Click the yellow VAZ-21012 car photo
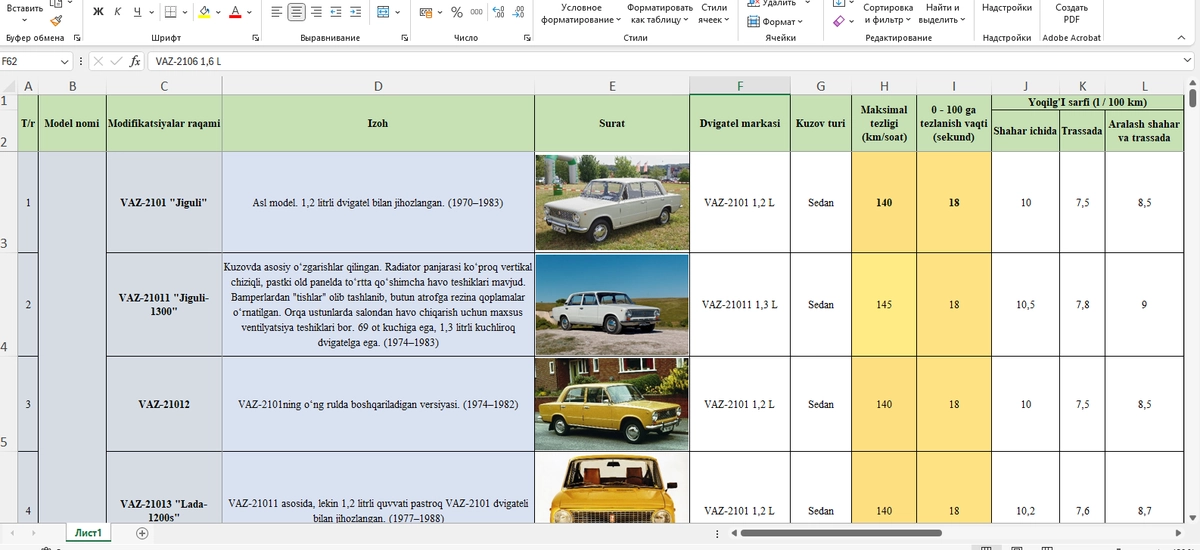 tap(612, 404)
